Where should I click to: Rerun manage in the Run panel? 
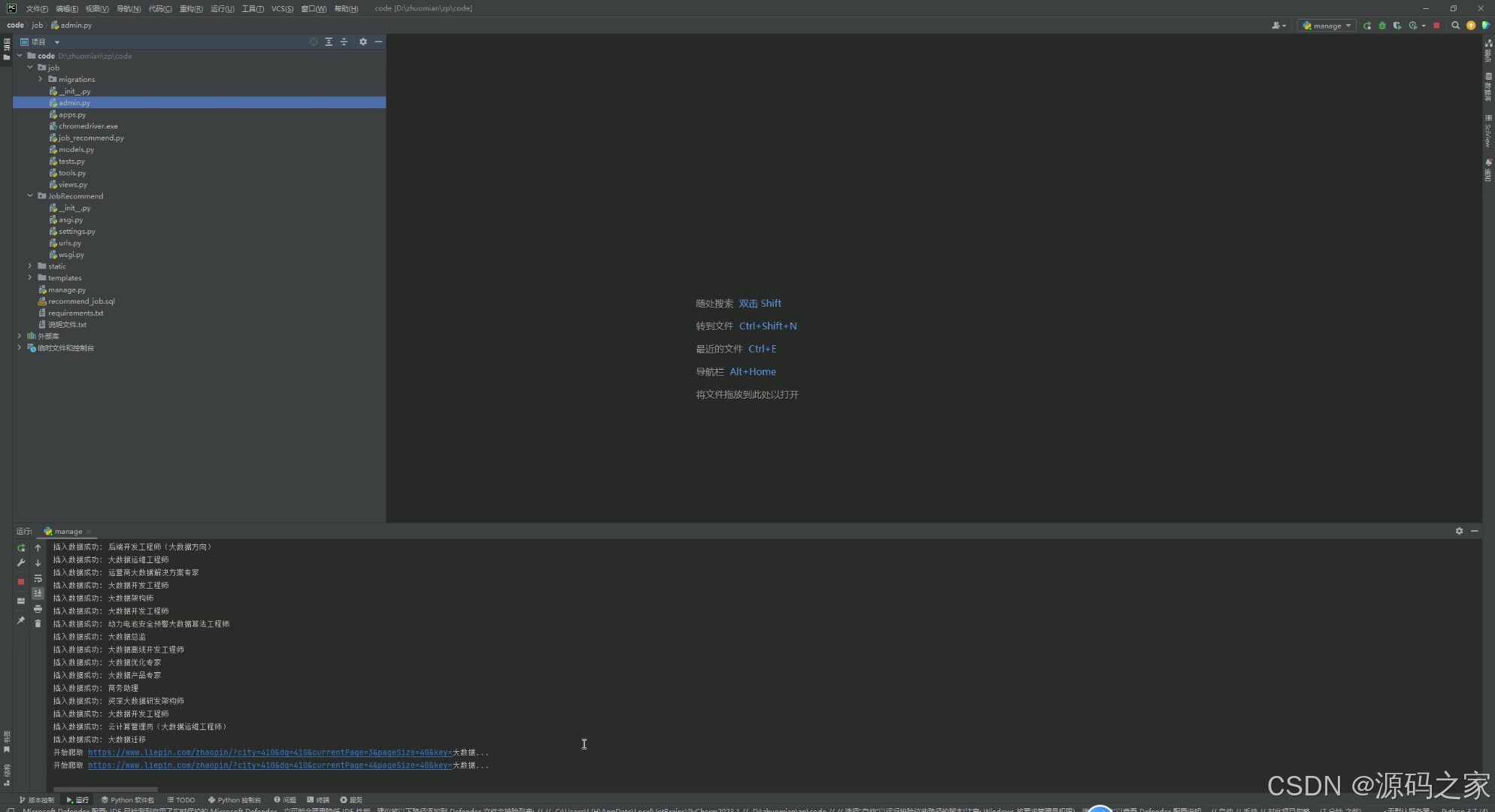click(21, 548)
